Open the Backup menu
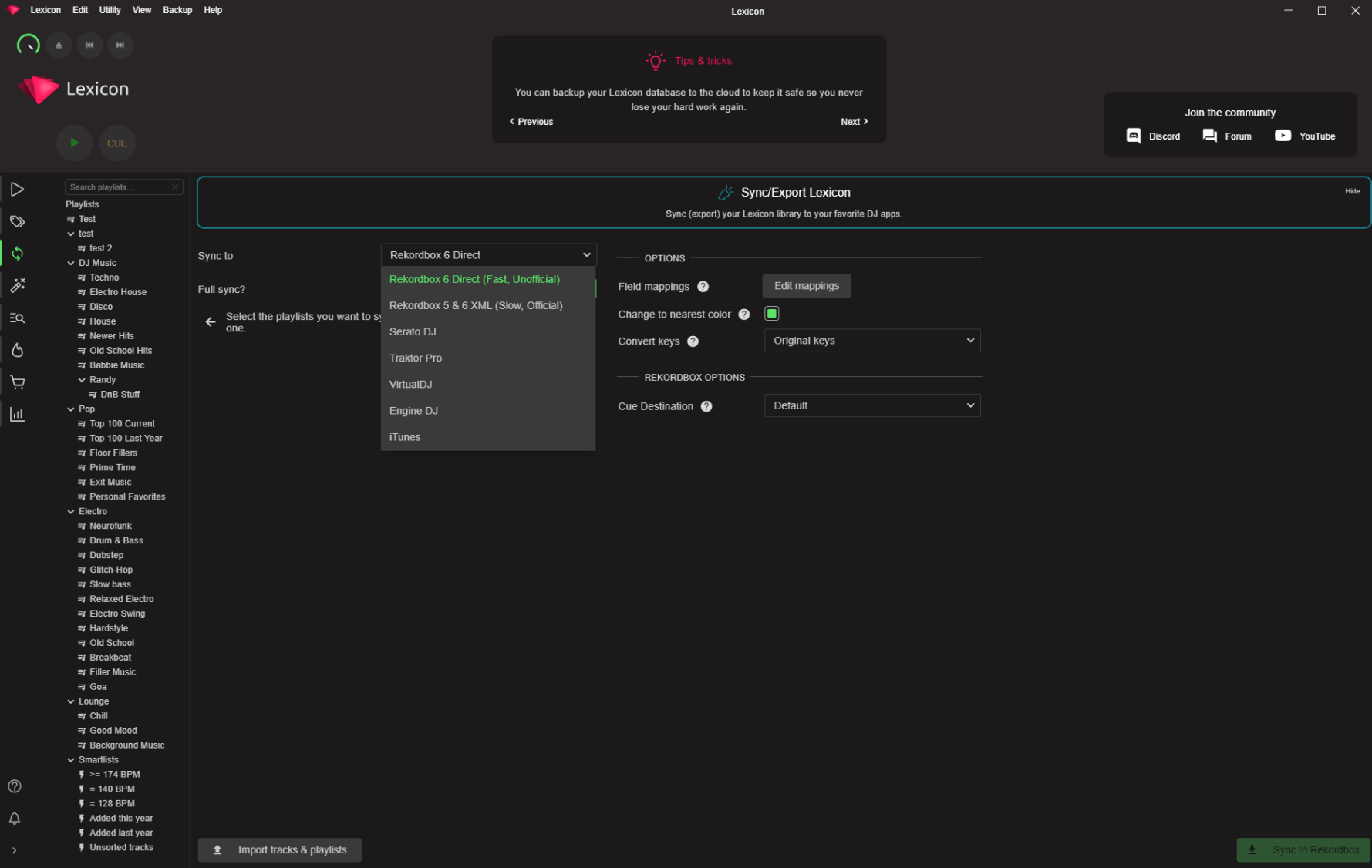 tap(177, 10)
